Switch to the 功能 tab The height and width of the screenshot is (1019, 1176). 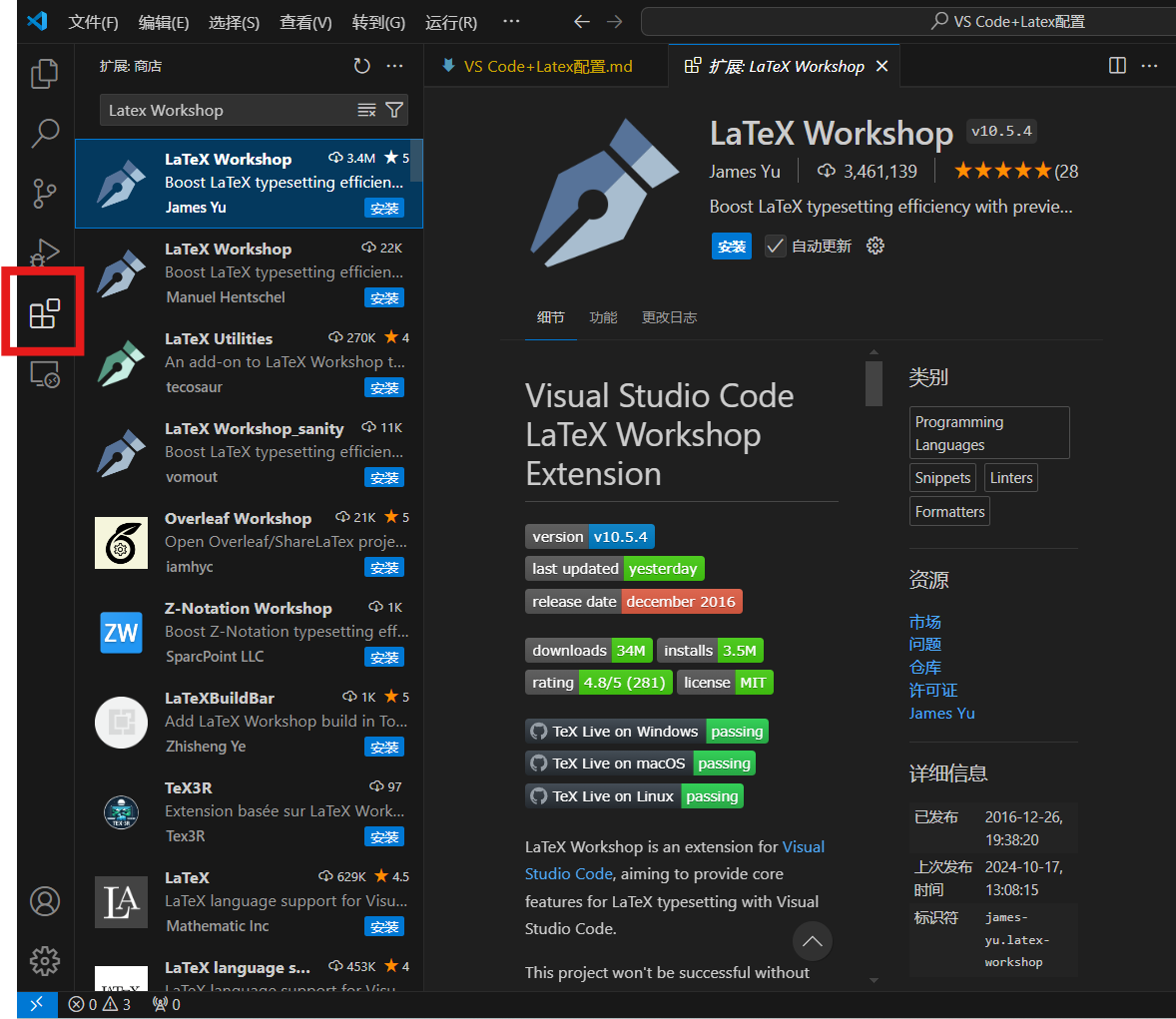click(603, 317)
